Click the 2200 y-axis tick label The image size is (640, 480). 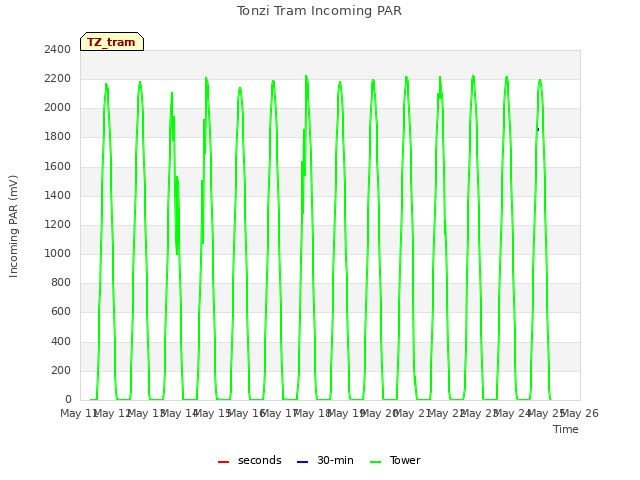pos(58,78)
